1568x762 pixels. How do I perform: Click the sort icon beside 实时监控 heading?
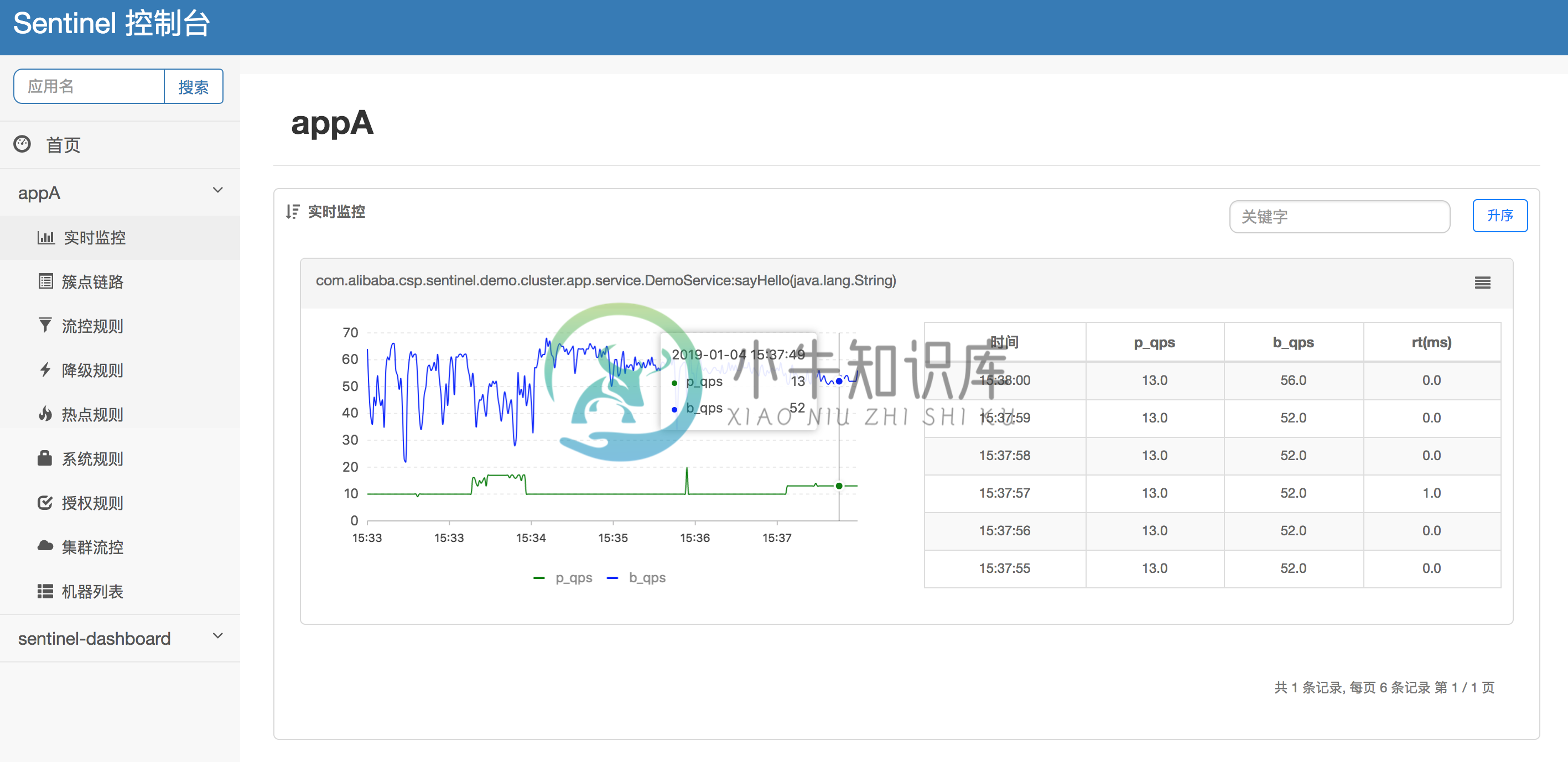click(x=293, y=211)
